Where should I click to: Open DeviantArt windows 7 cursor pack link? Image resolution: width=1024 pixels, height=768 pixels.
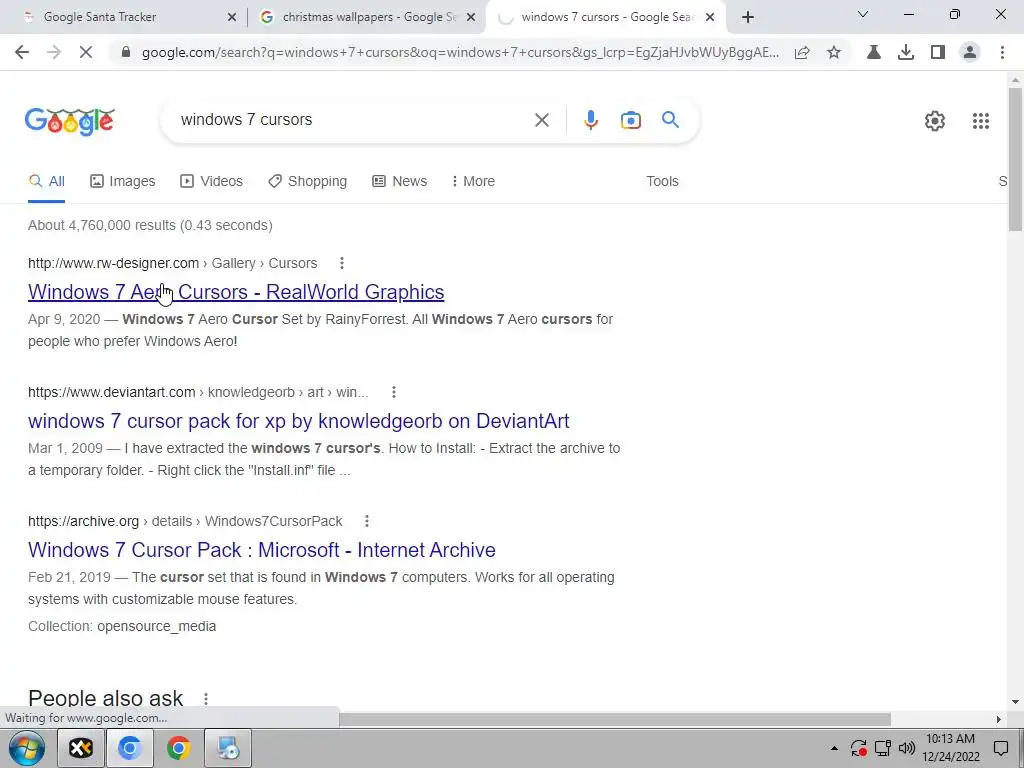[x=298, y=421]
